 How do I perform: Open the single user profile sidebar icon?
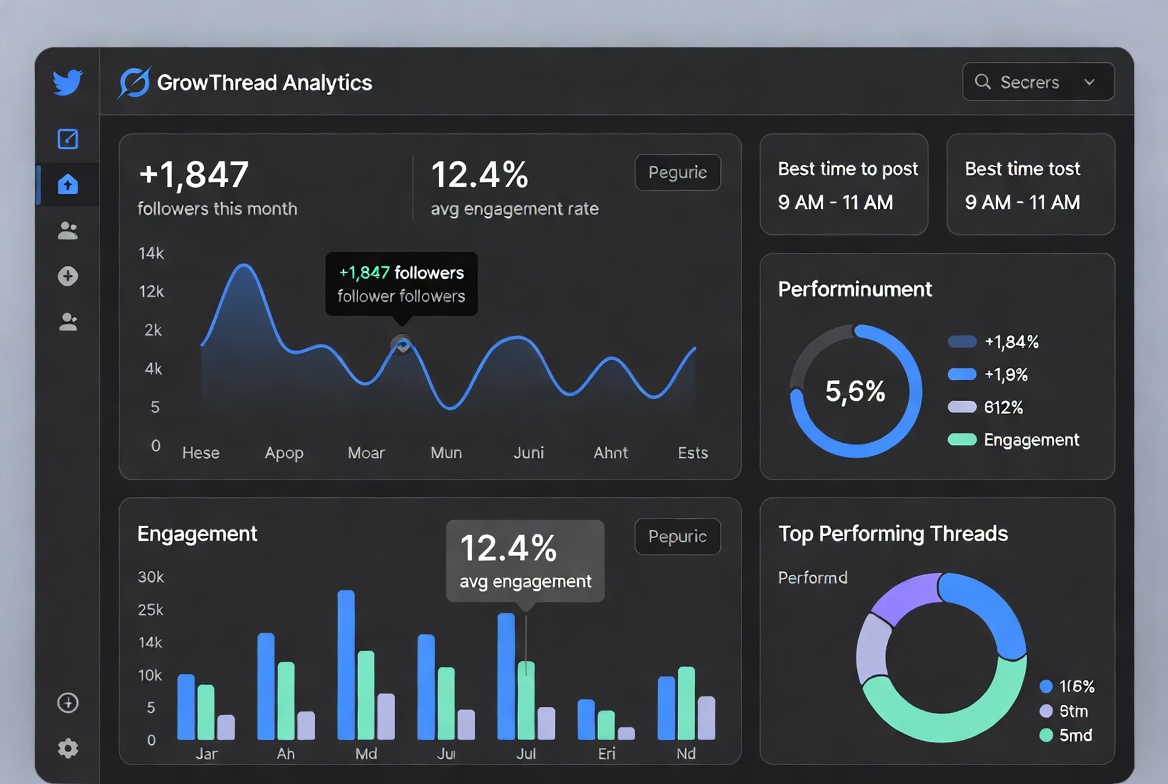click(67, 322)
